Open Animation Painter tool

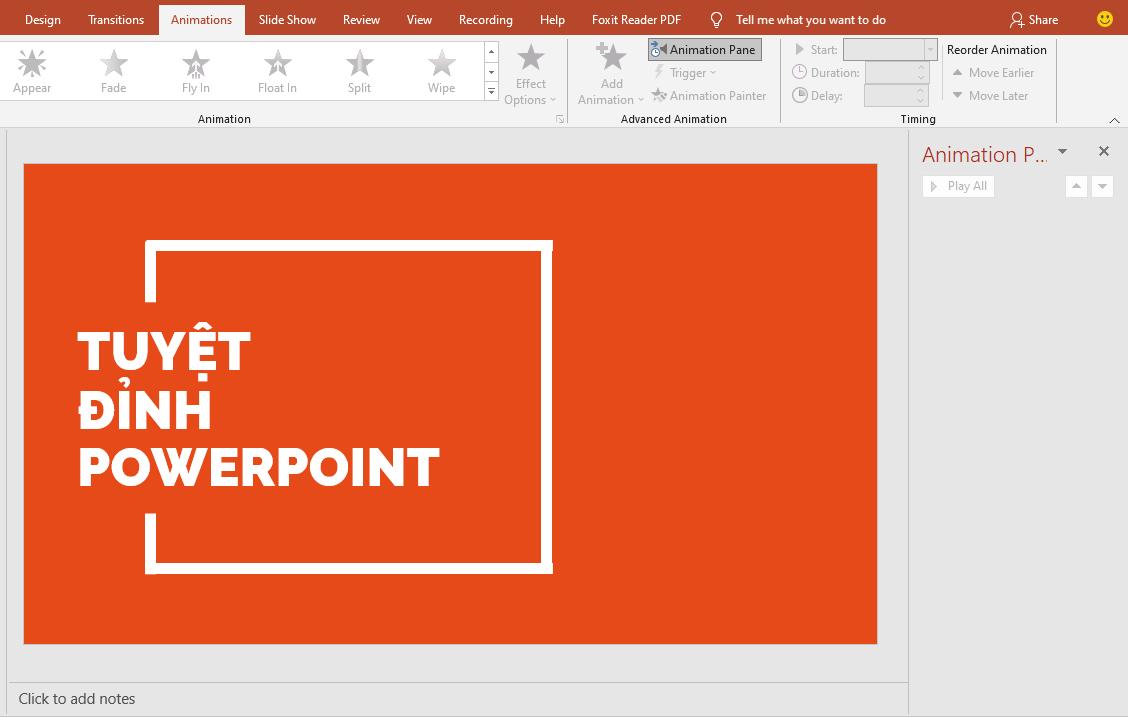[x=710, y=95]
